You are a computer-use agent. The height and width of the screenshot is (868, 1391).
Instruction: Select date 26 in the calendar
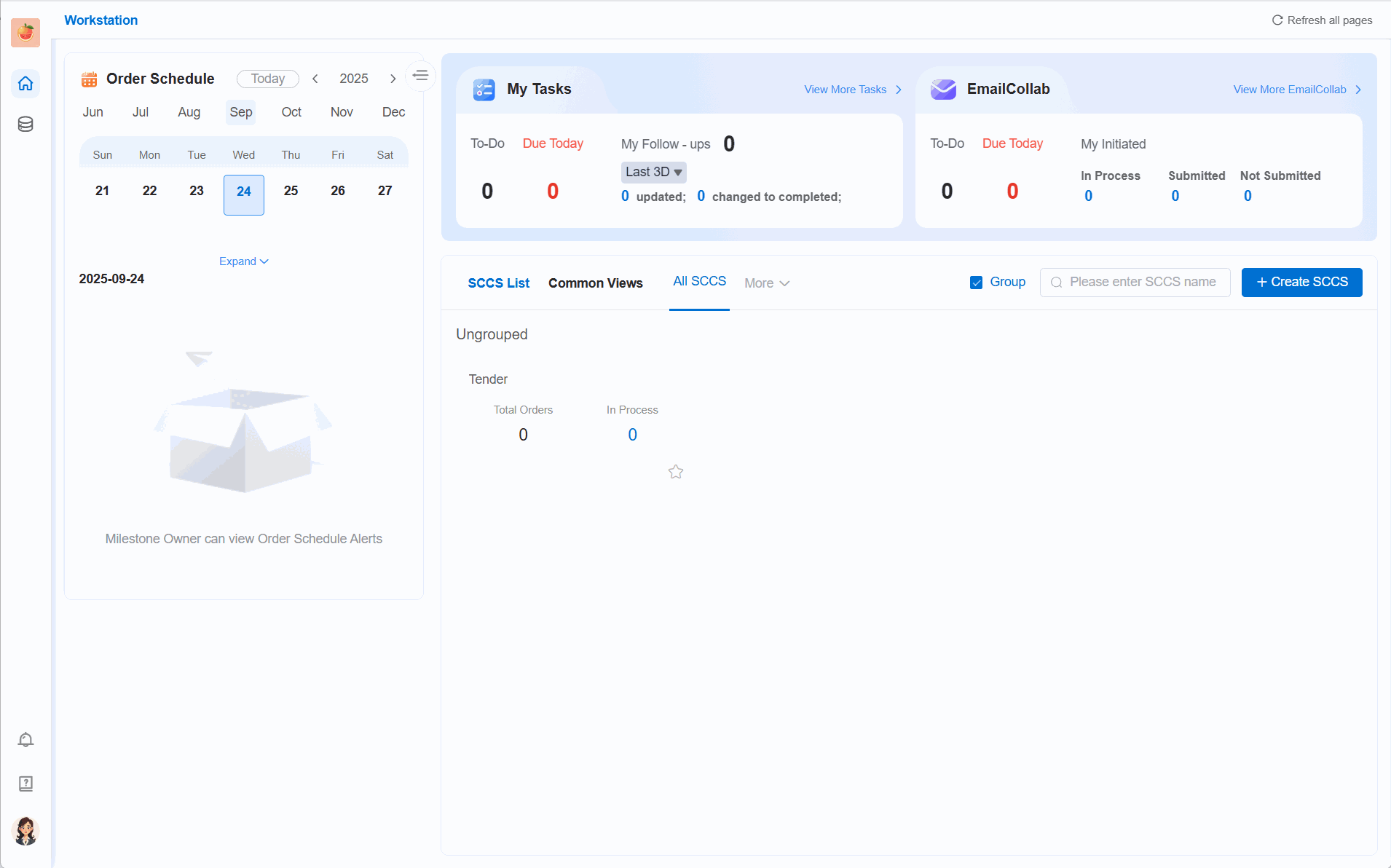click(338, 191)
